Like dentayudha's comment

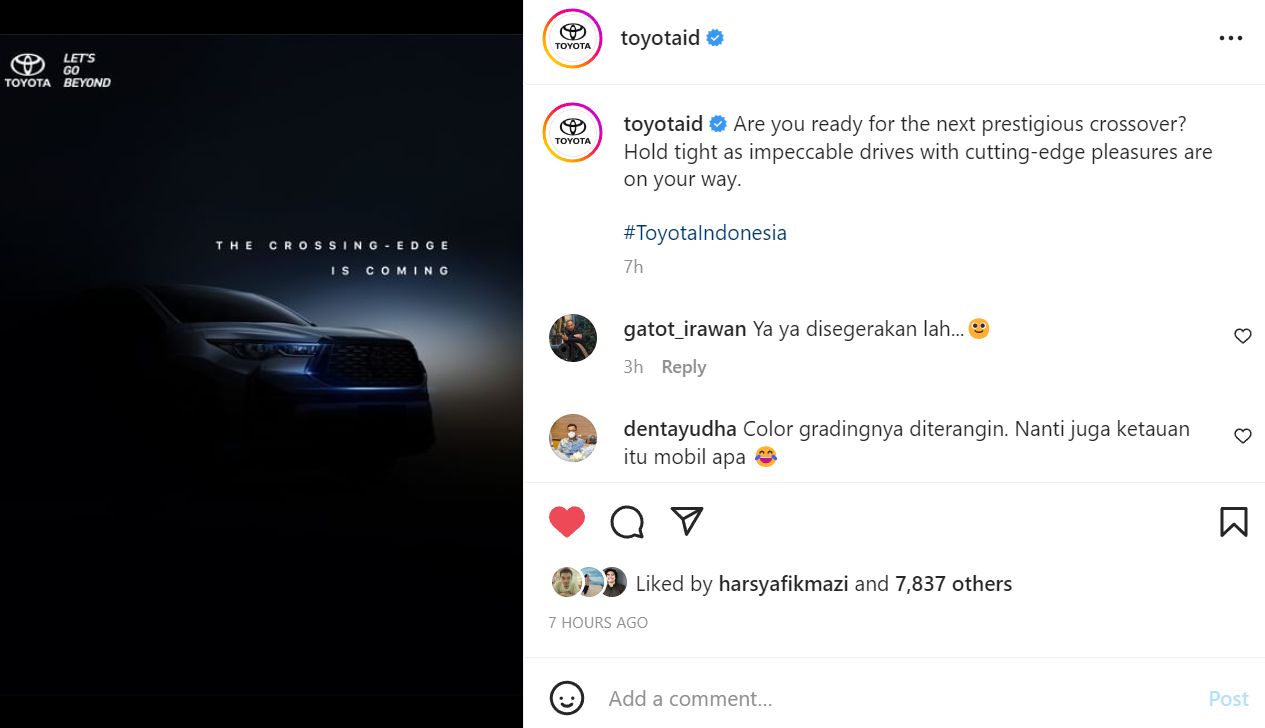point(1243,436)
